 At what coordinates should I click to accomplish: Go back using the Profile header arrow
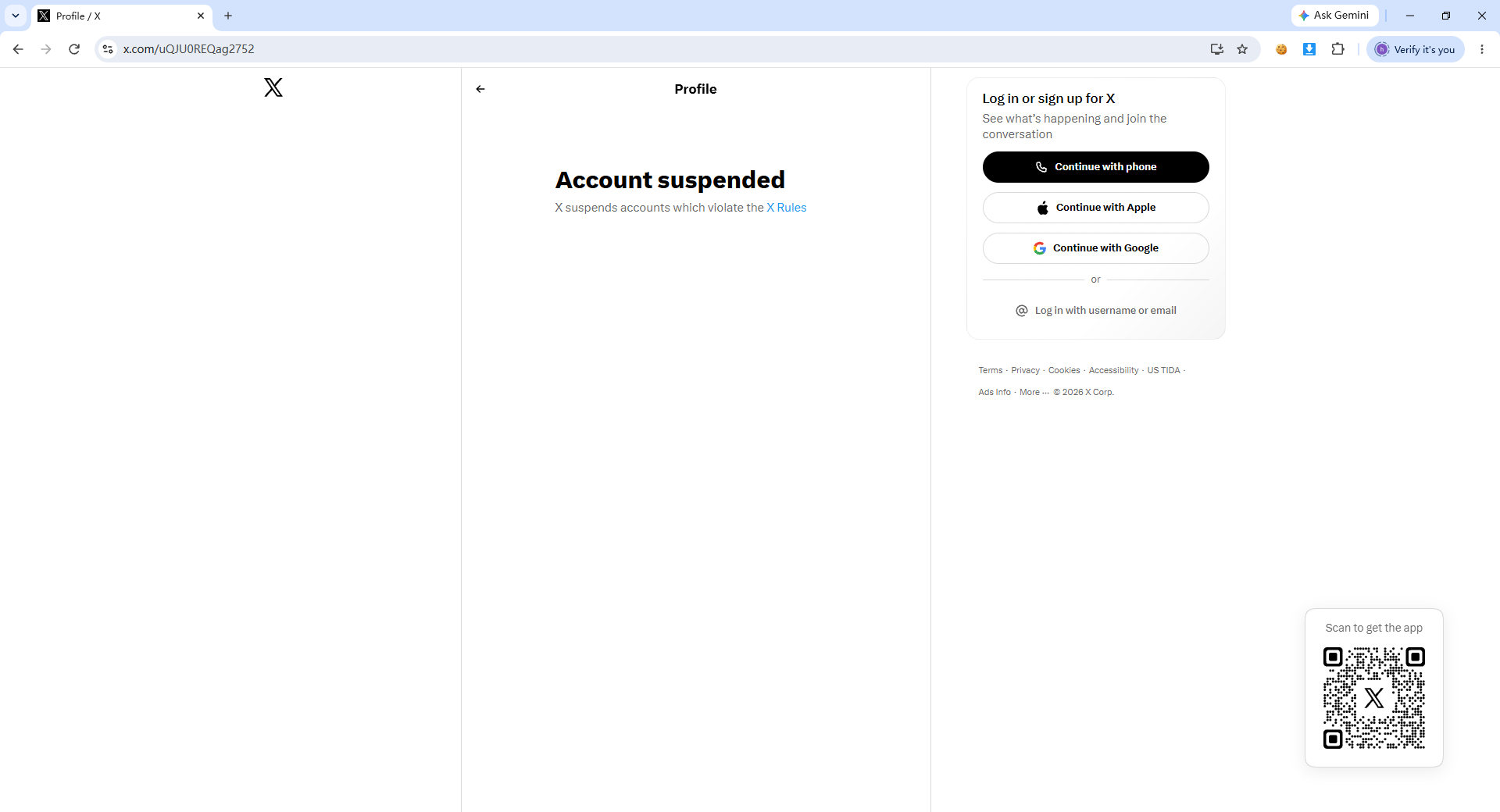coord(480,89)
